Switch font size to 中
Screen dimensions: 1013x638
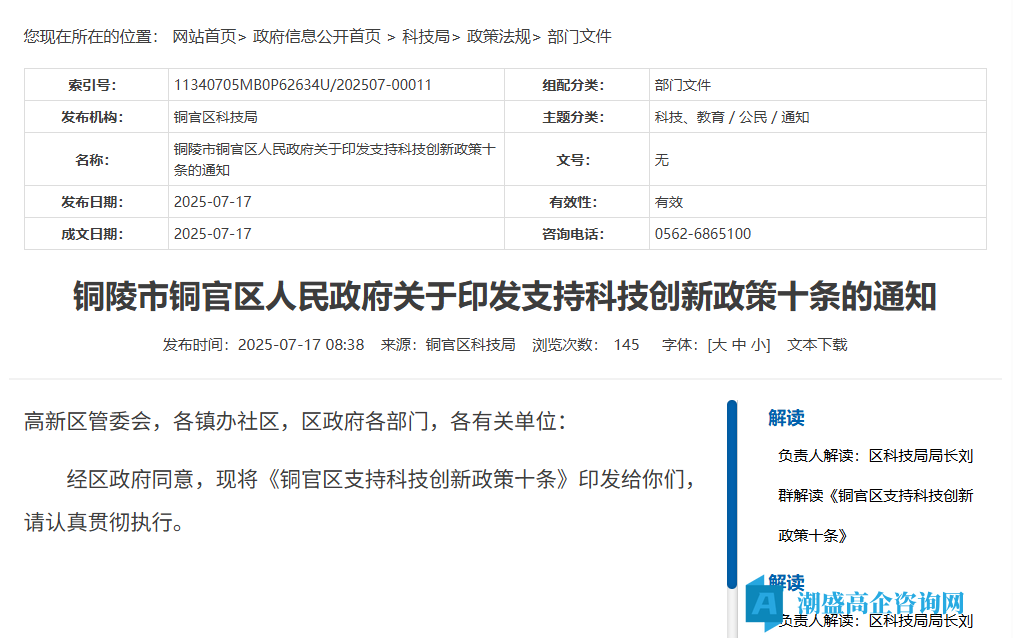[x=739, y=345]
